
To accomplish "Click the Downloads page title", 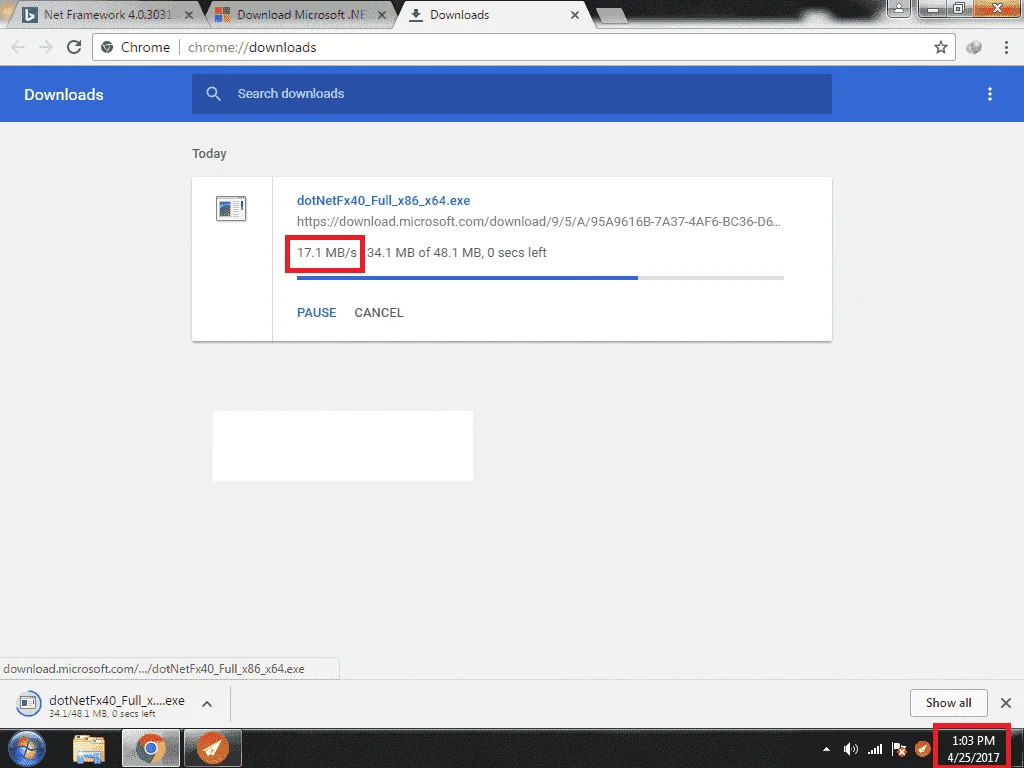I will pos(64,95).
